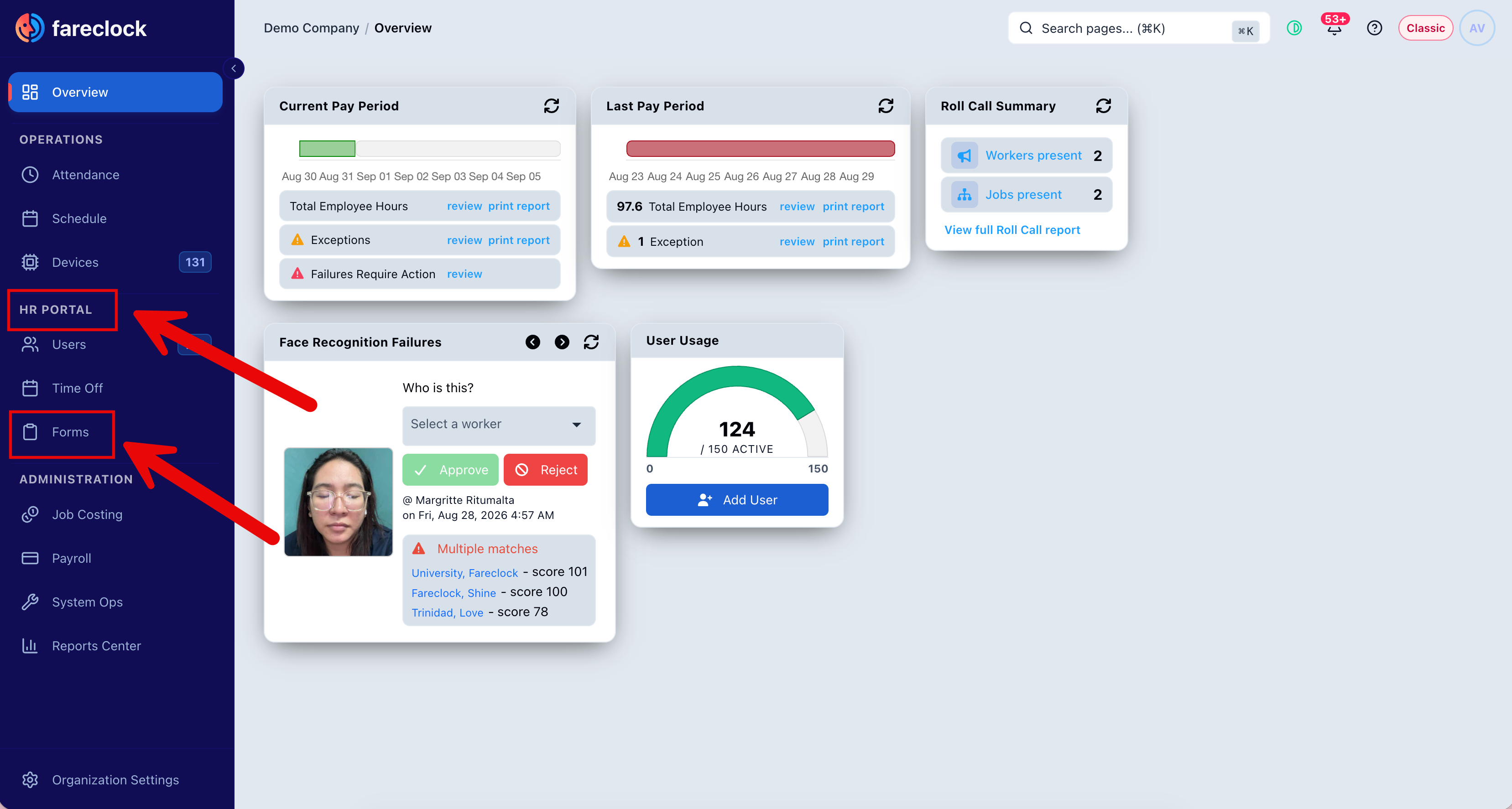Refresh the Last Pay Period card

(886, 106)
